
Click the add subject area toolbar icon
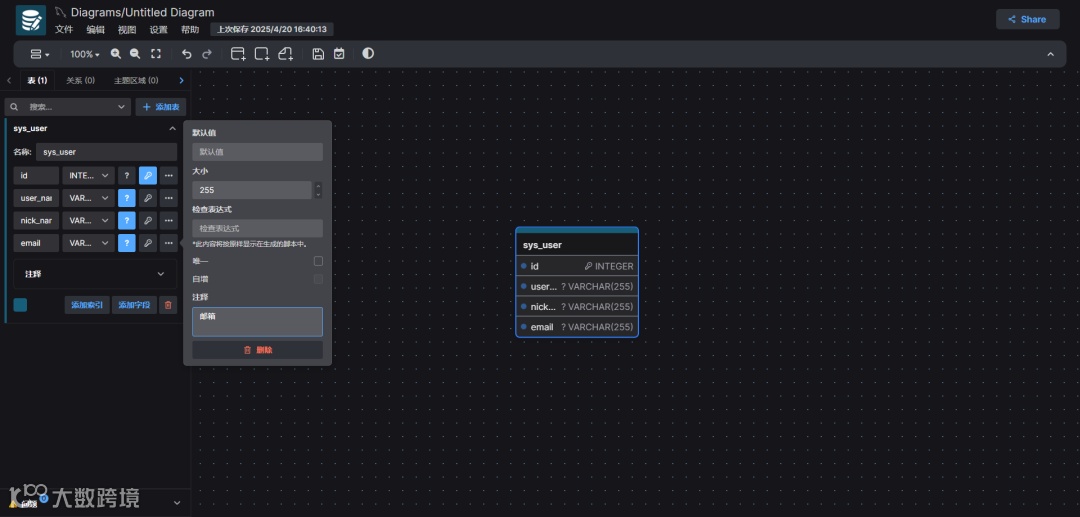click(x=262, y=54)
